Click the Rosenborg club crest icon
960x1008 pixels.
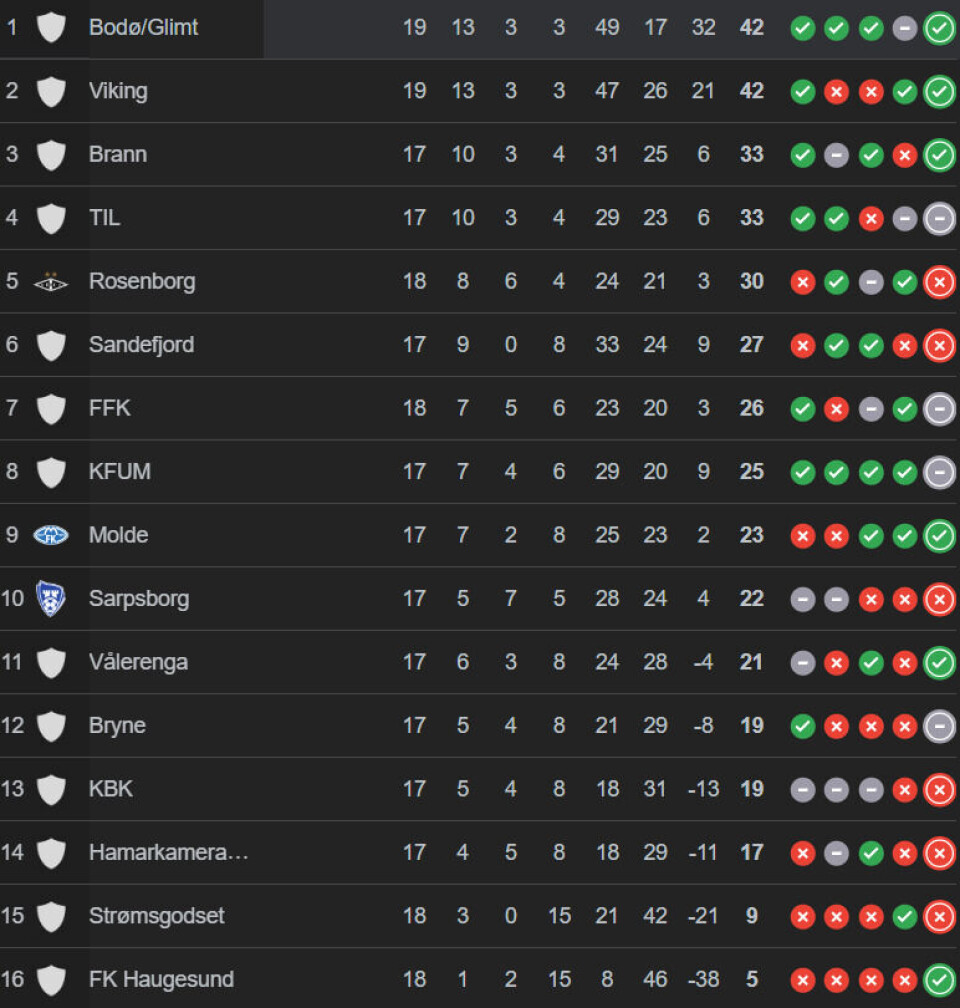pyautogui.click(x=51, y=282)
